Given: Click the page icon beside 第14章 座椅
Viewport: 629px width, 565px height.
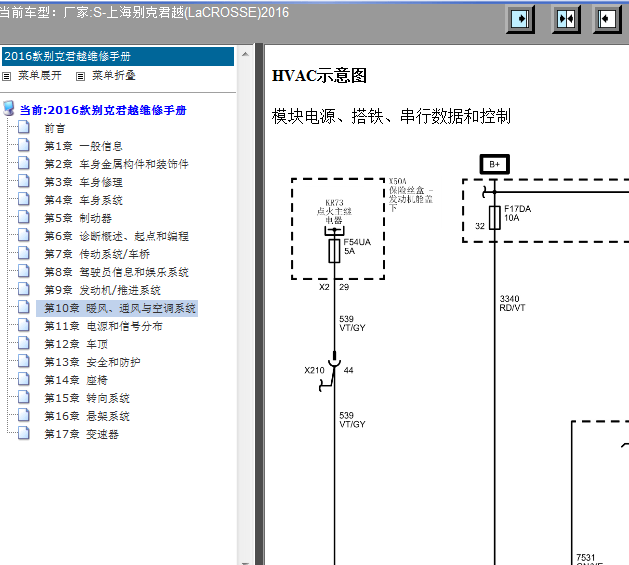Looking at the screenshot, I should pyautogui.click(x=24, y=380).
